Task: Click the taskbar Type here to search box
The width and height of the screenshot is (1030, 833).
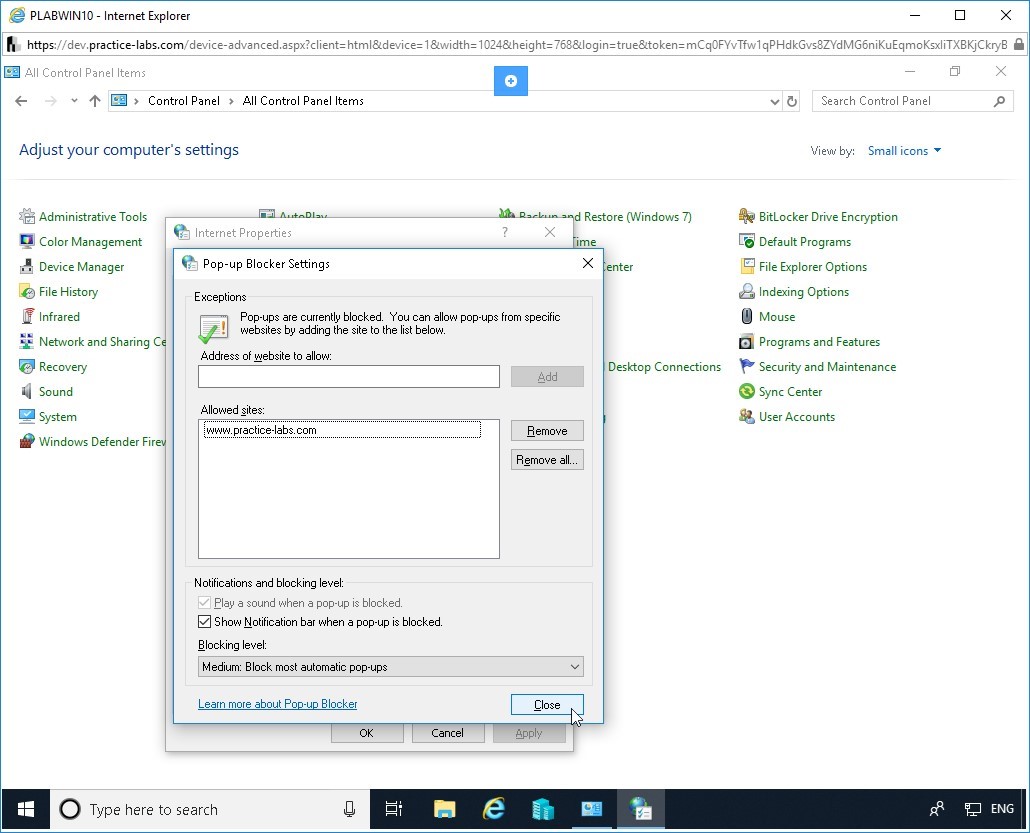Action: pyautogui.click(x=210, y=809)
